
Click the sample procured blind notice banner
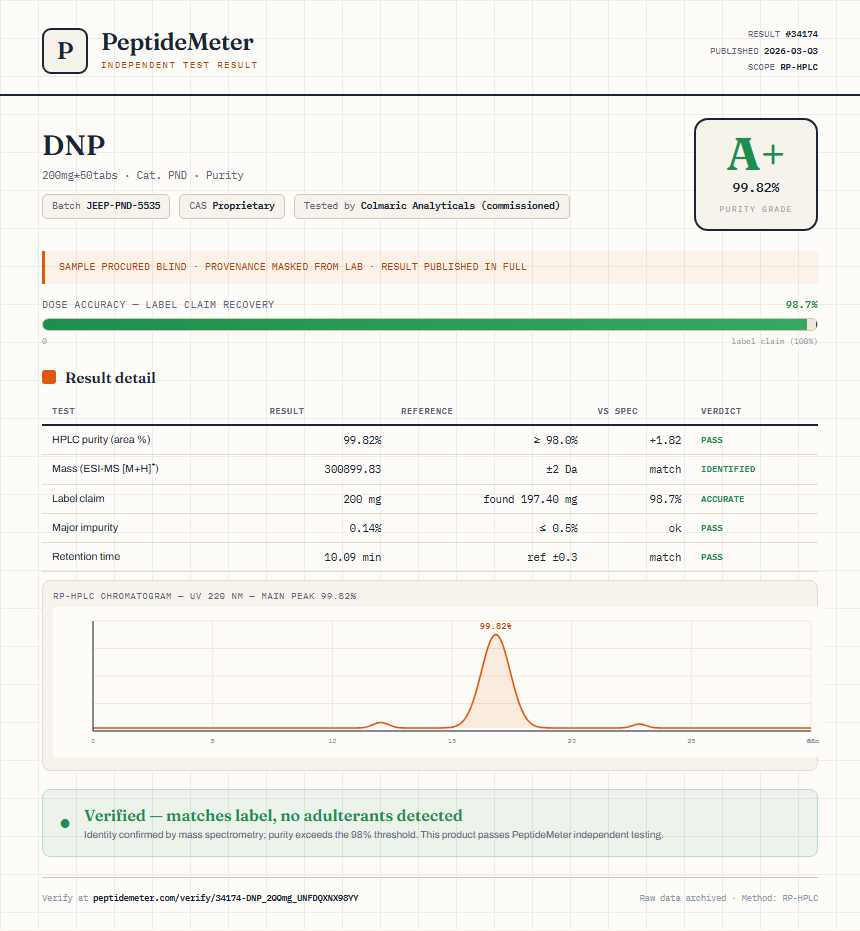click(x=430, y=267)
